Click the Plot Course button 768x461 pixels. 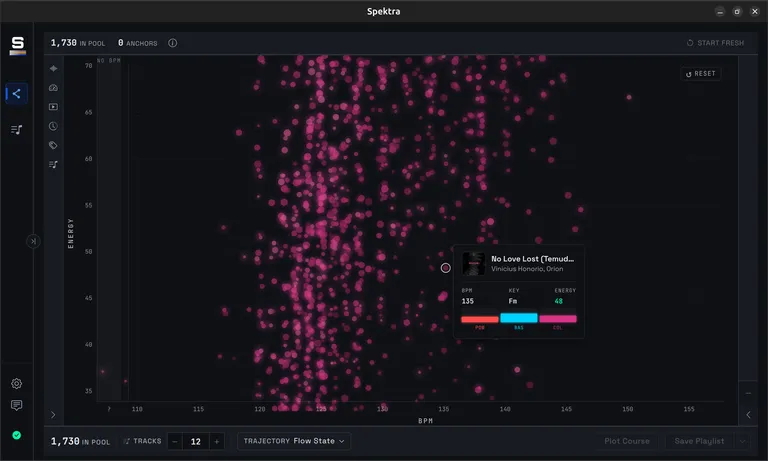pos(626,441)
